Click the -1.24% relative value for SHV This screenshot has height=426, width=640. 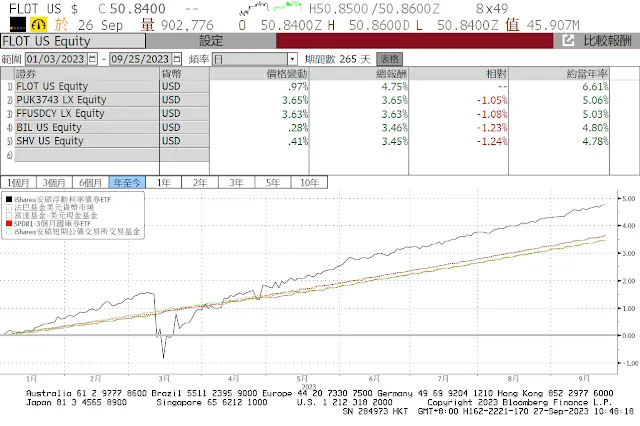[x=491, y=141]
